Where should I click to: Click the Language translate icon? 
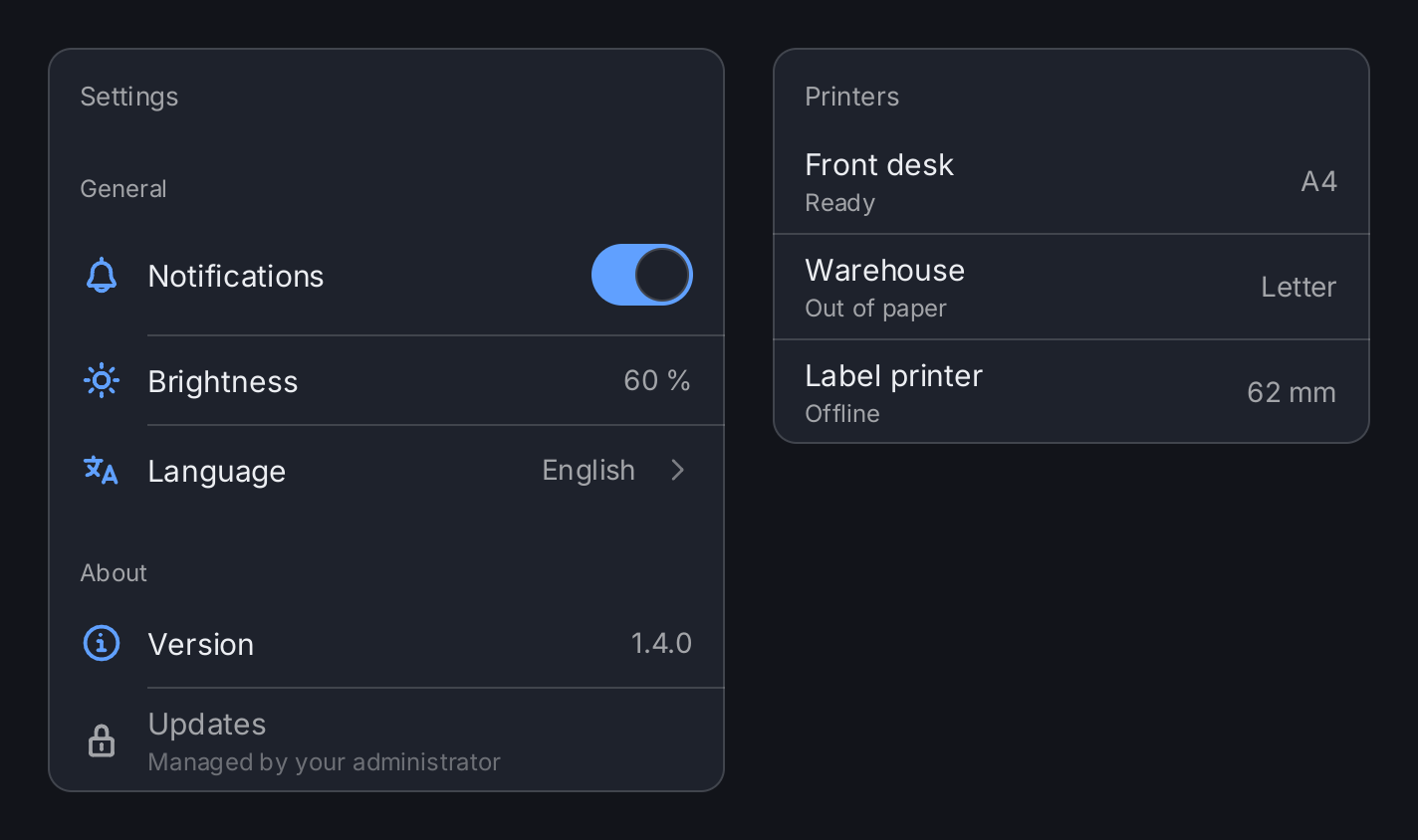click(102, 470)
